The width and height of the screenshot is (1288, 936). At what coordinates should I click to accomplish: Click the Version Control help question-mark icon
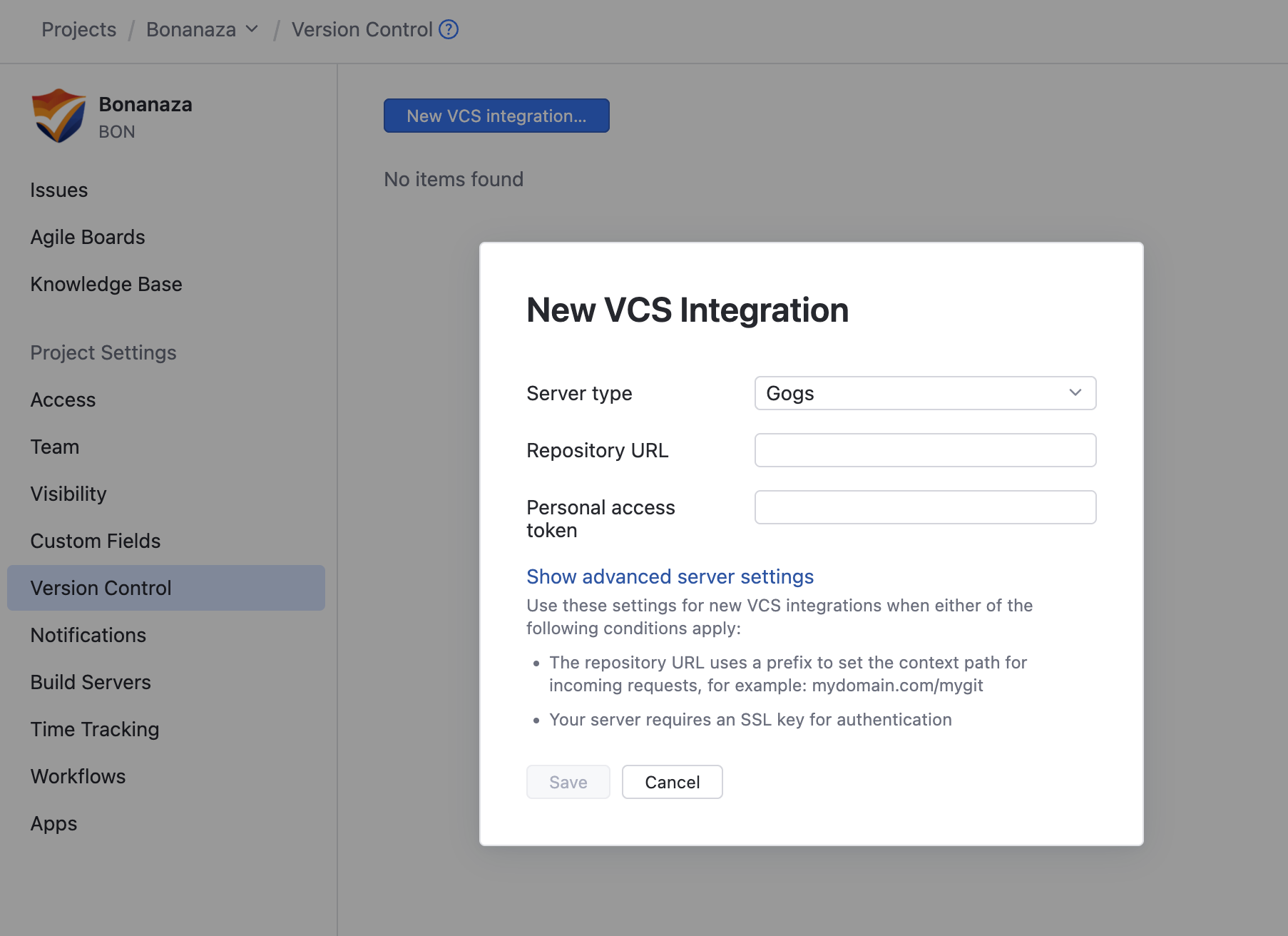449,30
